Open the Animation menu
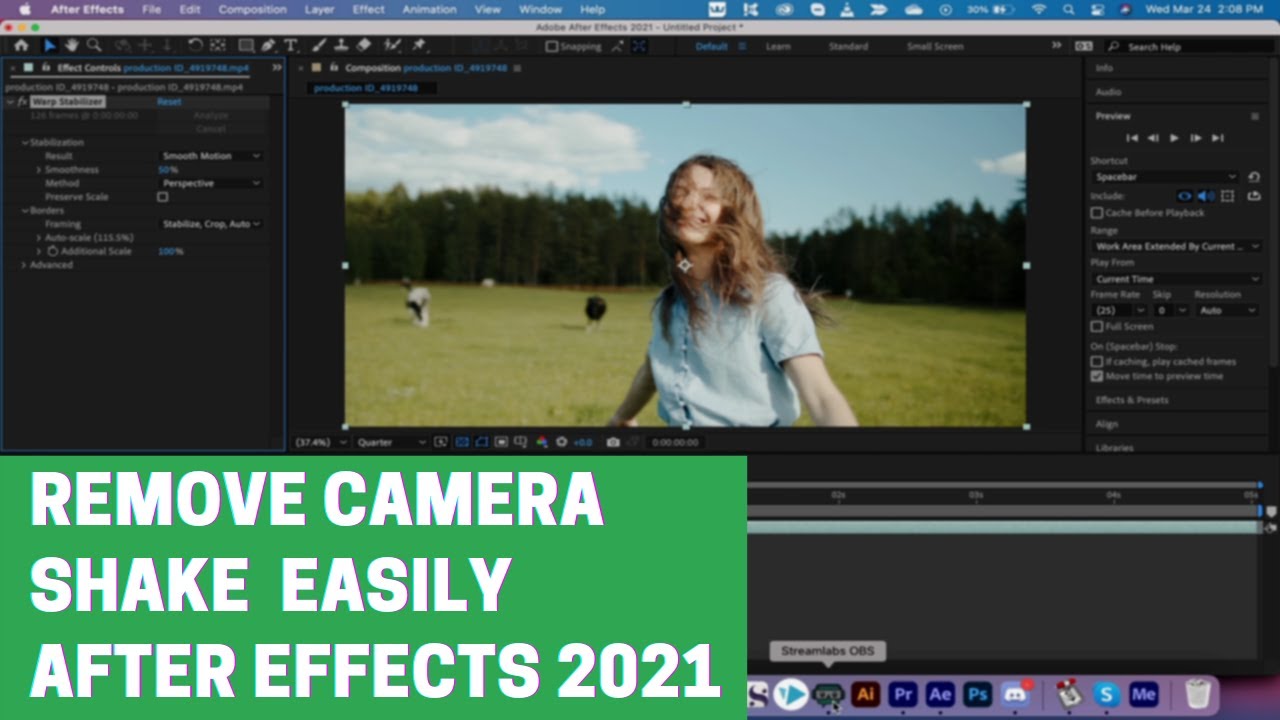The image size is (1280, 720). coord(429,10)
